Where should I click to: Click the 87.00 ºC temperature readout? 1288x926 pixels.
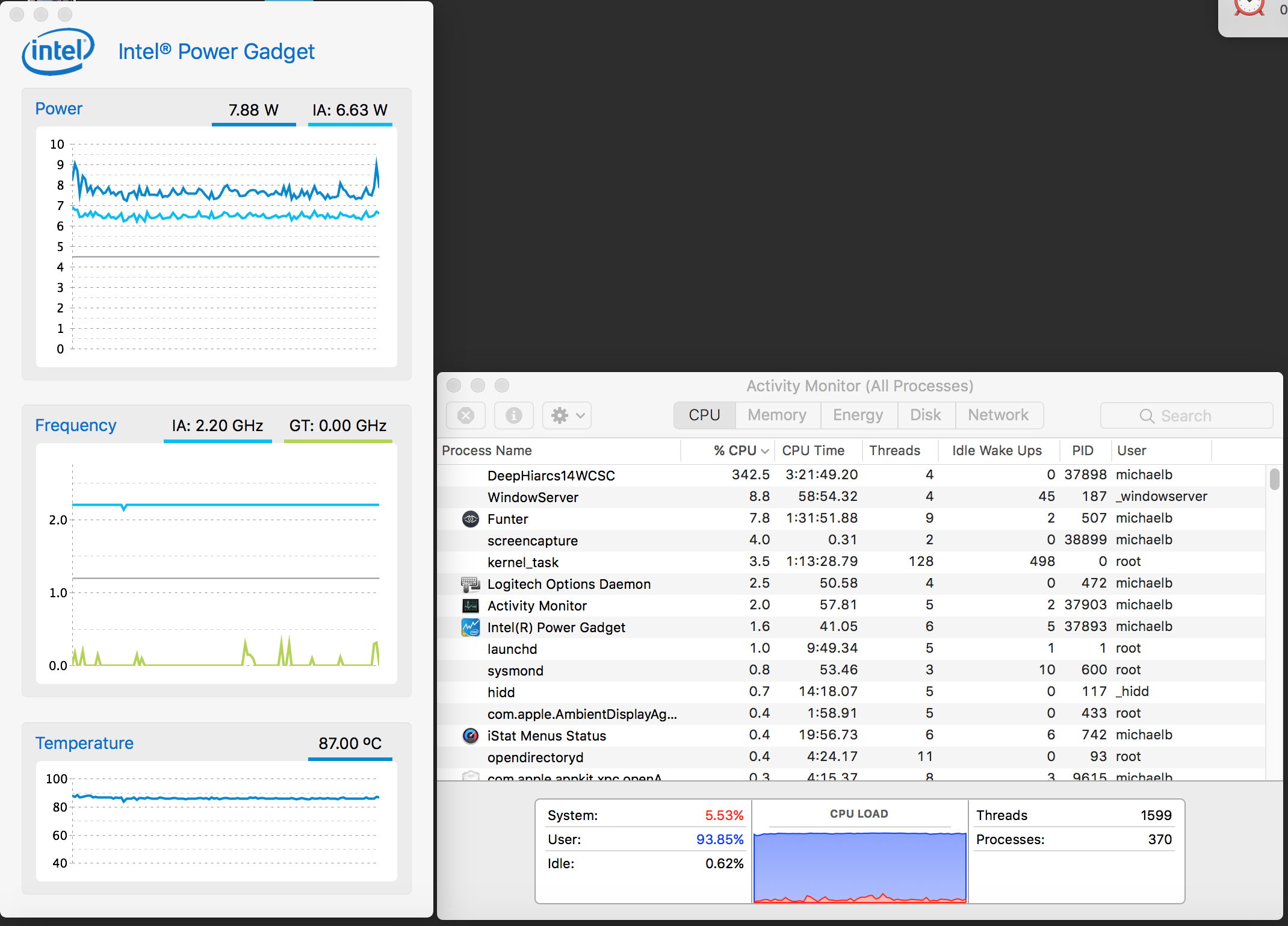click(x=350, y=744)
